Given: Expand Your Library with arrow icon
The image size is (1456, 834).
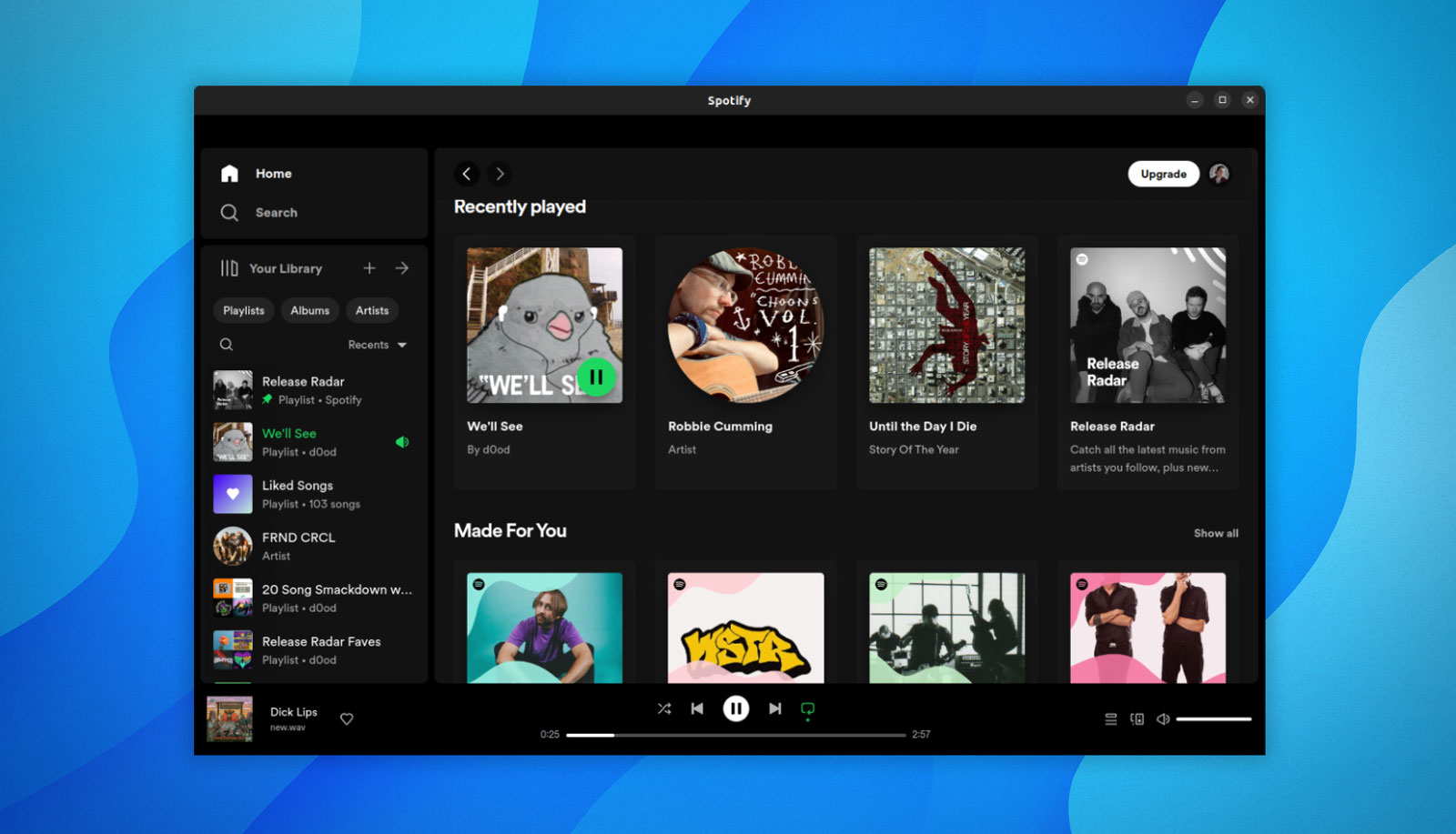Looking at the screenshot, I should tap(402, 268).
